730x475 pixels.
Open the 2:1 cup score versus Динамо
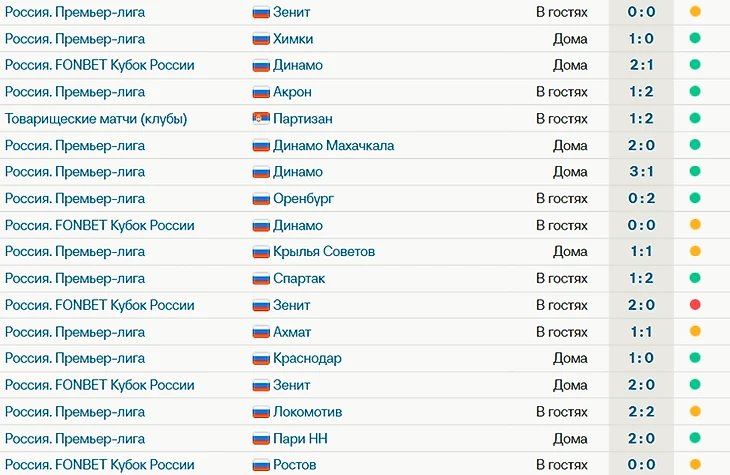click(642, 65)
